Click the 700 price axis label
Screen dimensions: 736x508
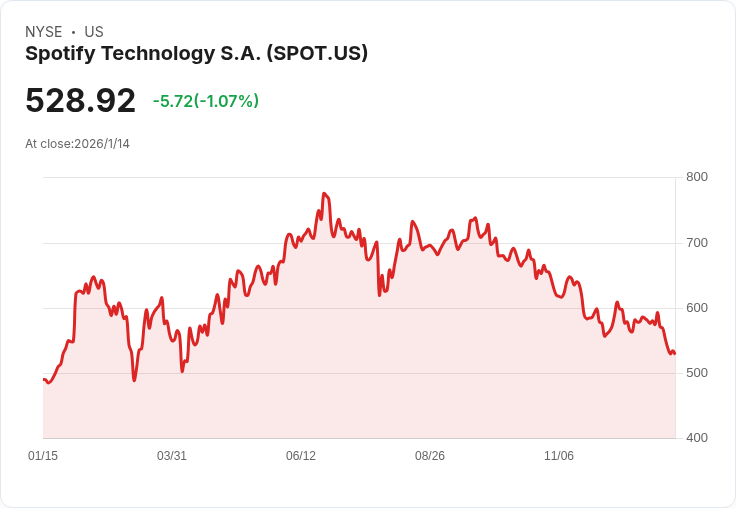coord(697,243)
